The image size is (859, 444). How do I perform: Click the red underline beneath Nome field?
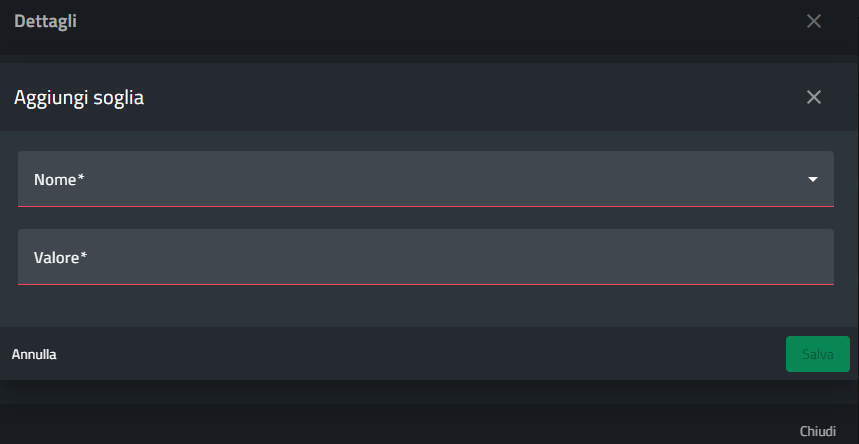[425, 206]
